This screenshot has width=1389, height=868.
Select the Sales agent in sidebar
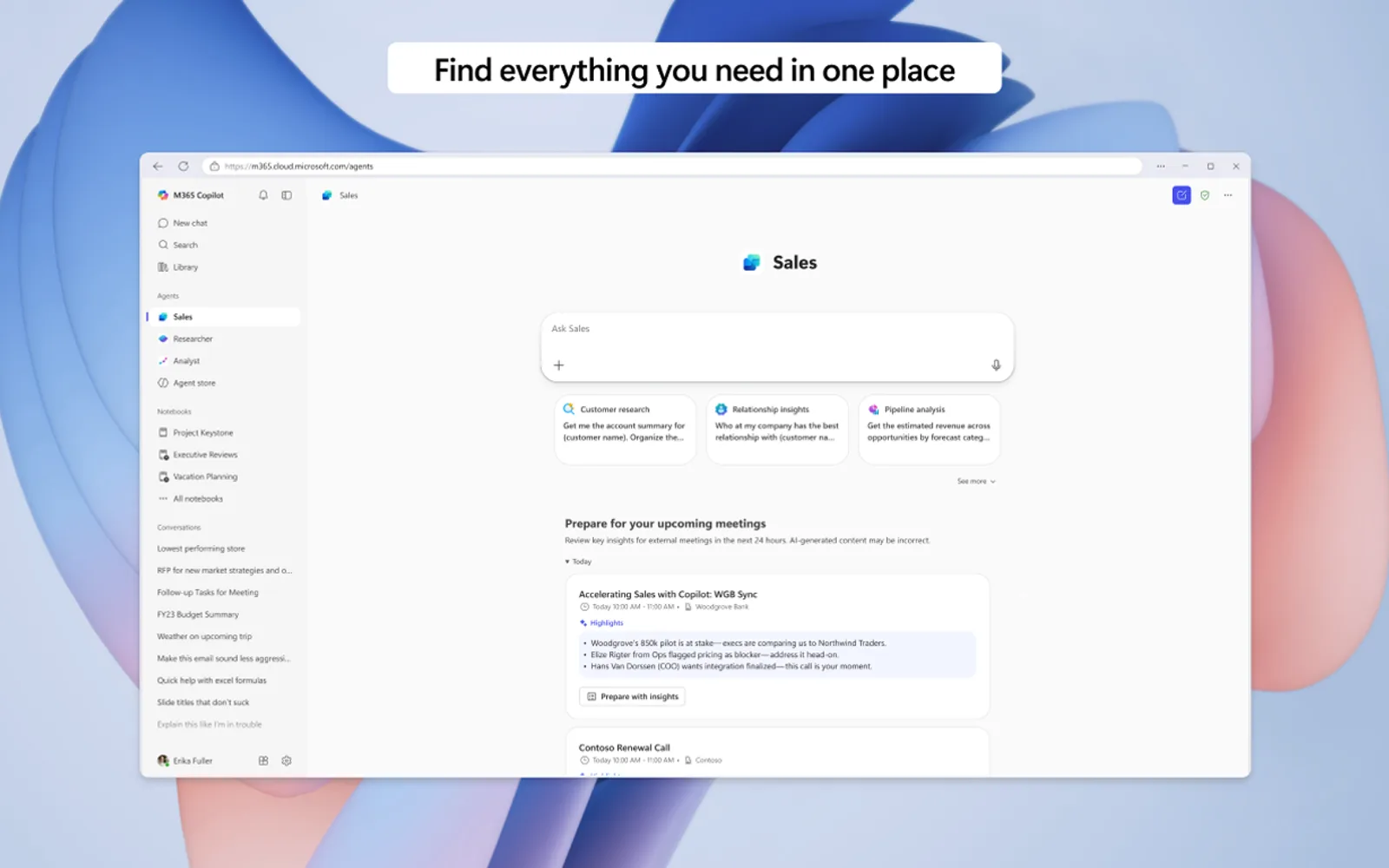point(225,317)
